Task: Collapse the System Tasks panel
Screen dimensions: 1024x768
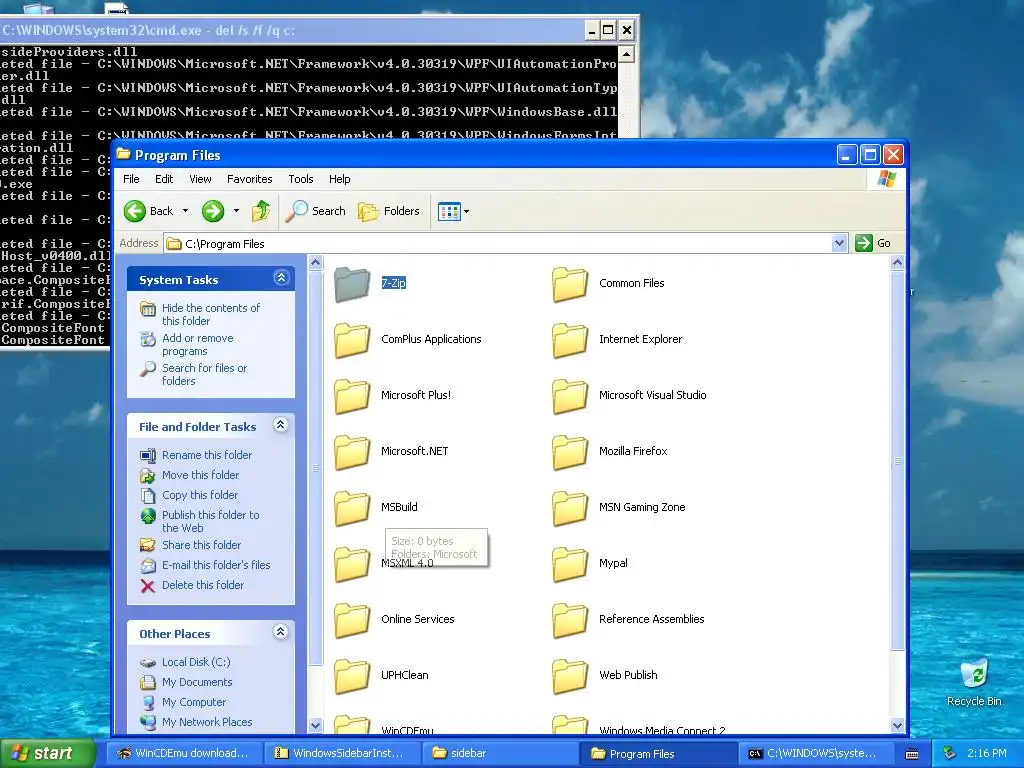Action: (281, 278)
